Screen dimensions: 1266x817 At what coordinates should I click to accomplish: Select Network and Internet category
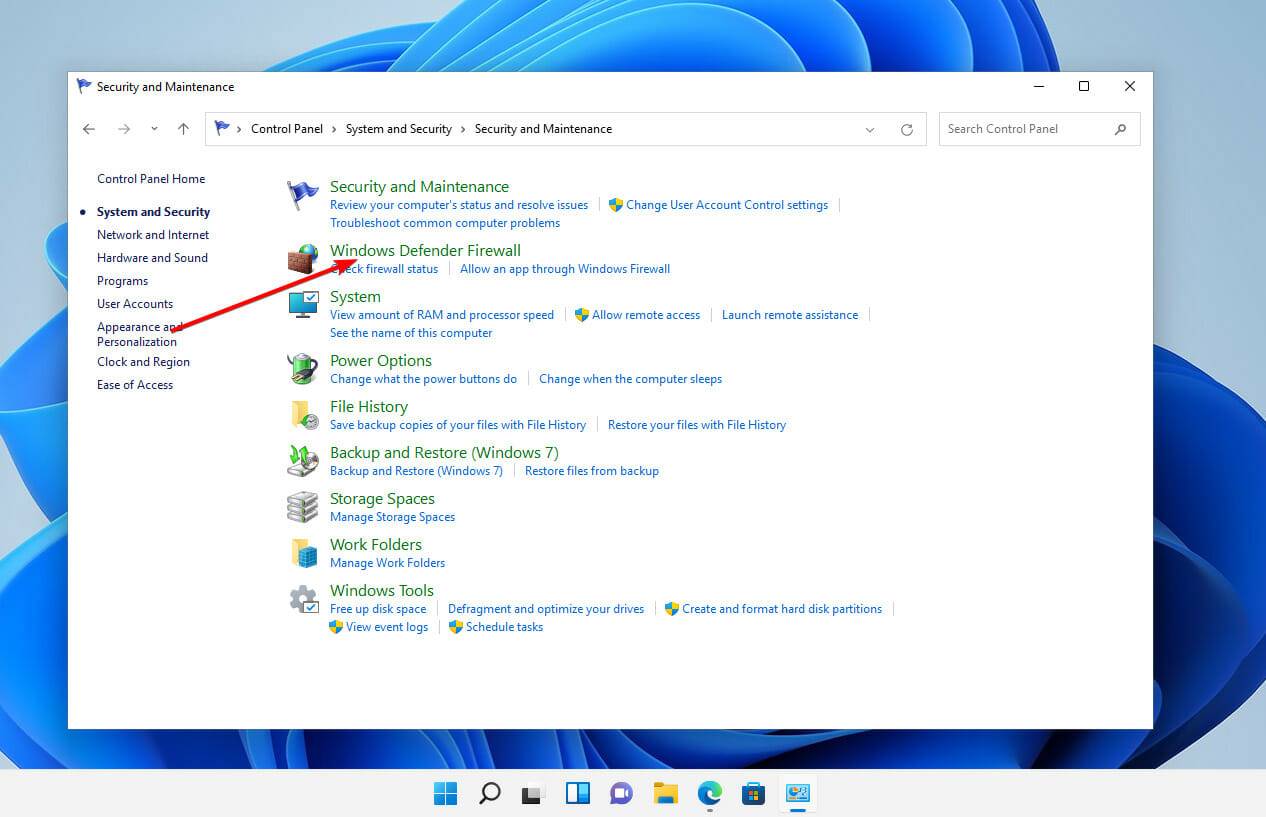click(153, 235)
